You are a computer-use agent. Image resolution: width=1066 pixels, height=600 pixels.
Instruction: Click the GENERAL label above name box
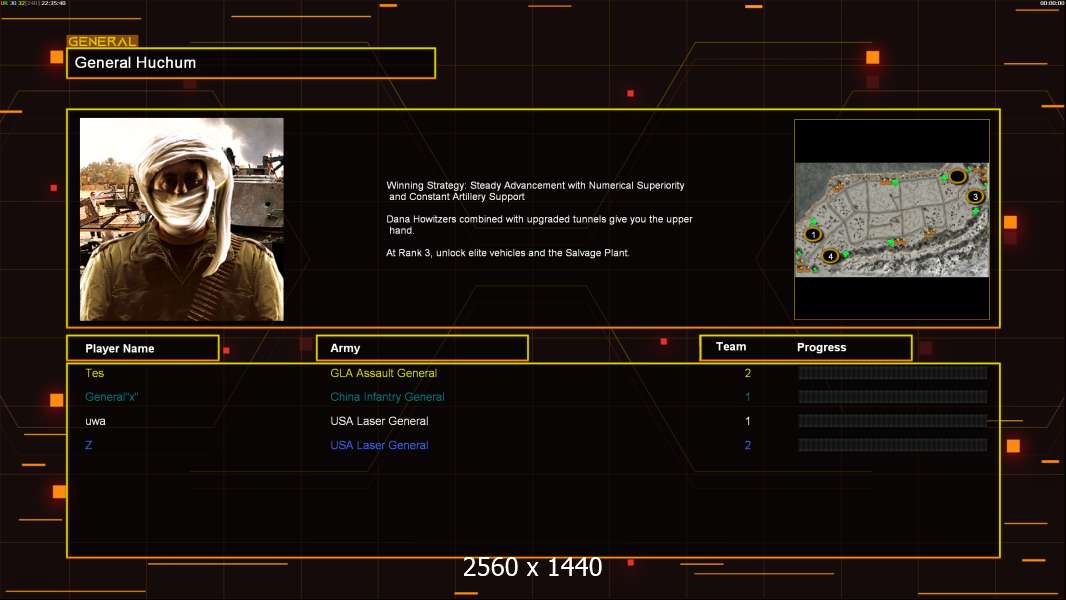102,41
